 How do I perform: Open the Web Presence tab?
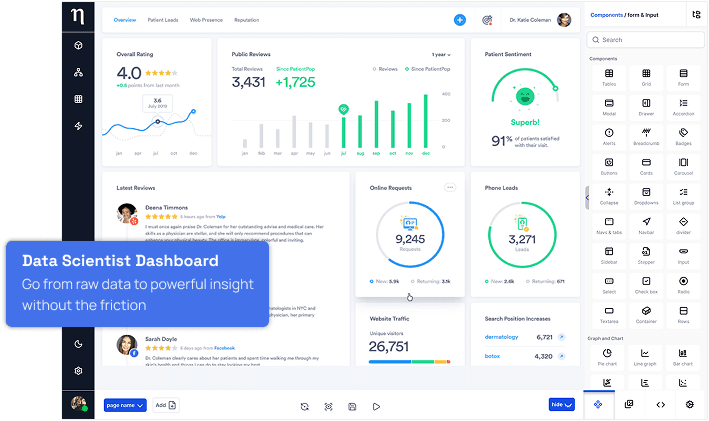coord(206,20)
